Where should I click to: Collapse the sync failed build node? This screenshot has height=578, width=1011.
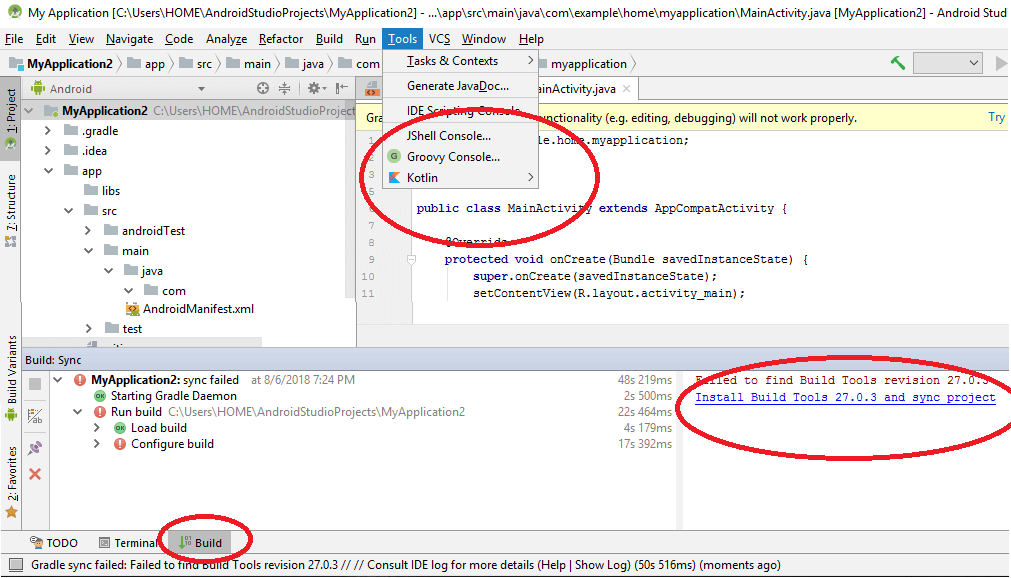58,380
